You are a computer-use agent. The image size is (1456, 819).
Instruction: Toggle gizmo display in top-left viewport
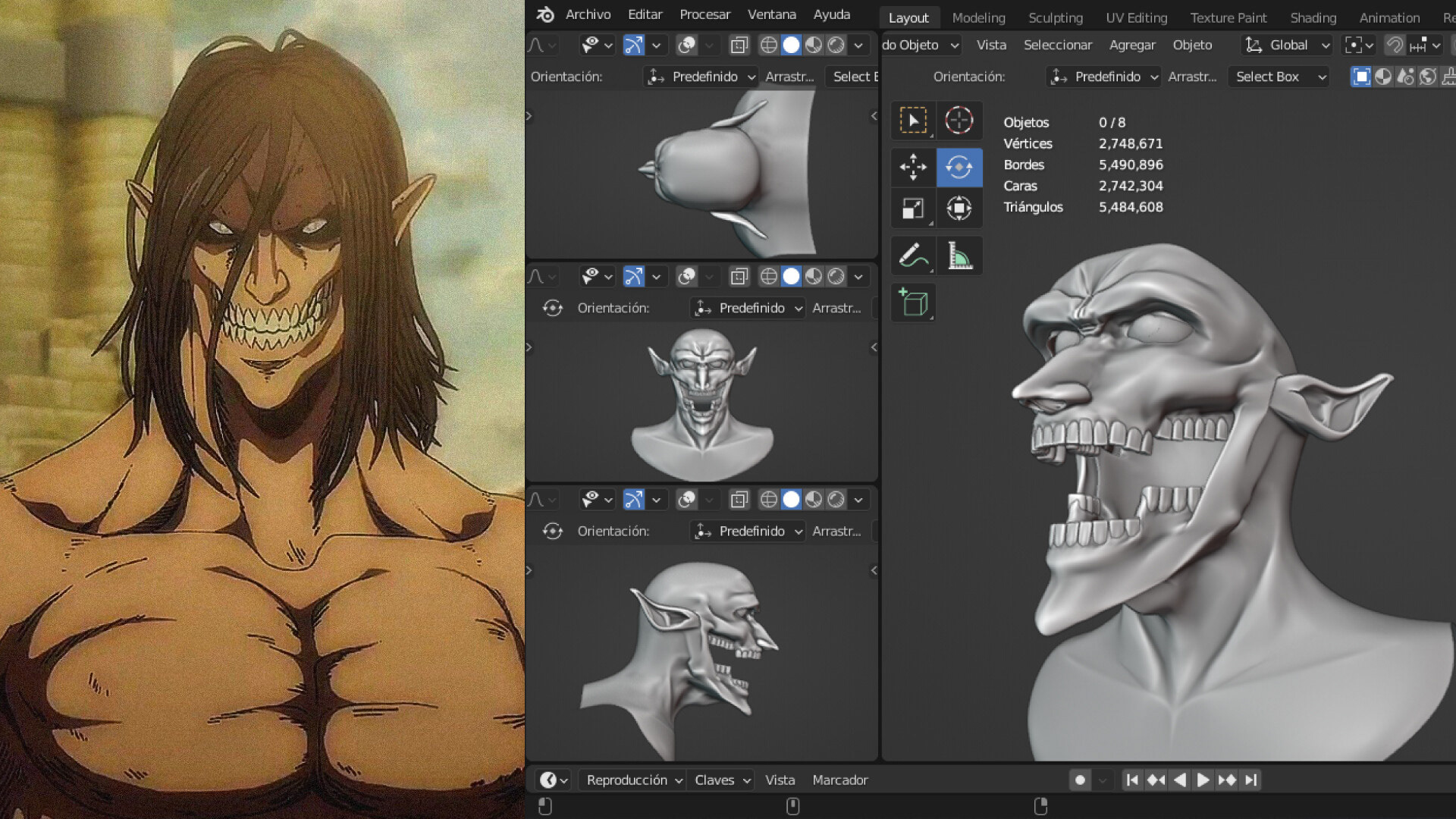633,45
